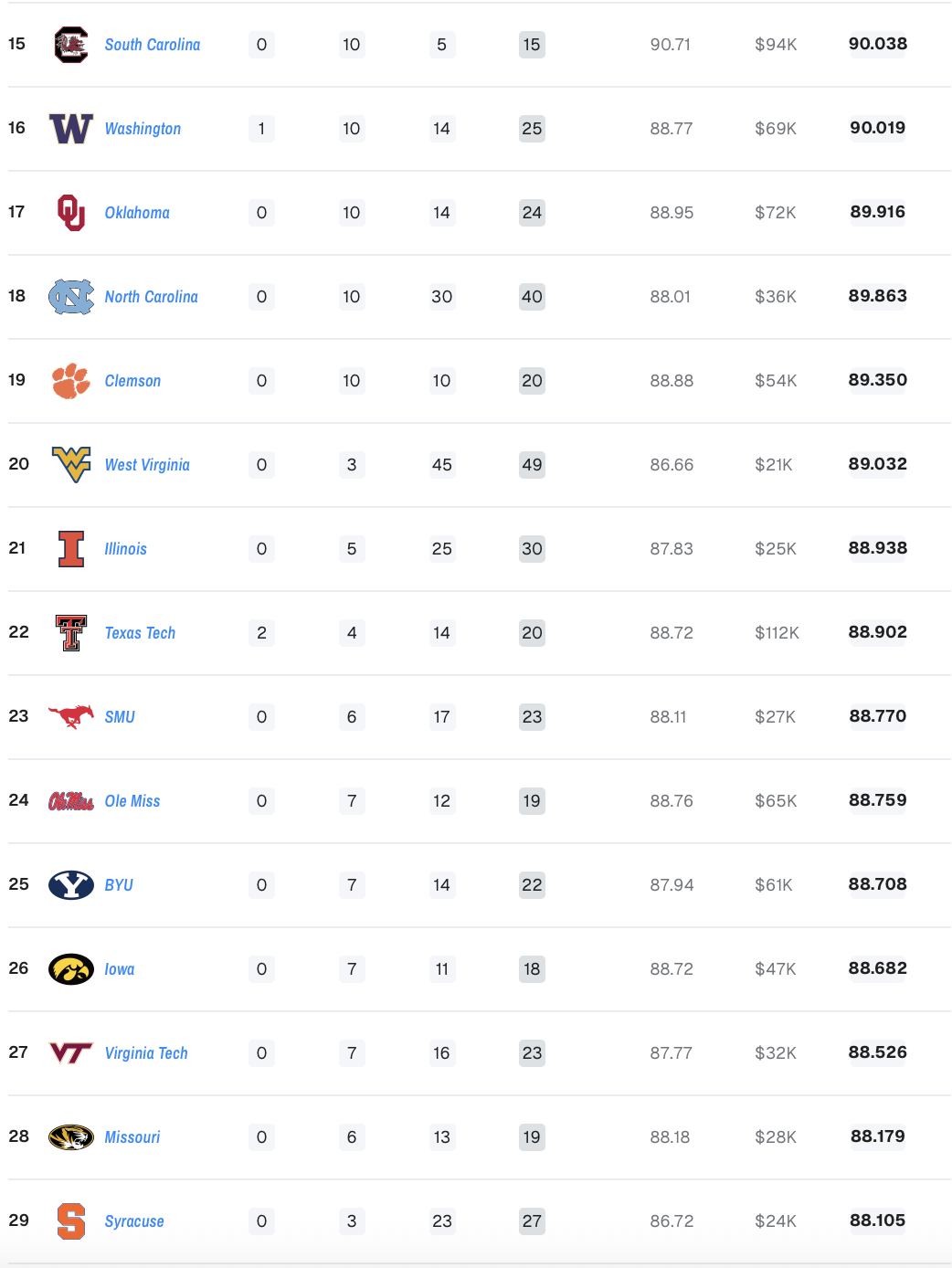Screen dimensions: 952x1268
Task: Click Texas Tech's five-star count 2
Action: [x=261, y=633]
